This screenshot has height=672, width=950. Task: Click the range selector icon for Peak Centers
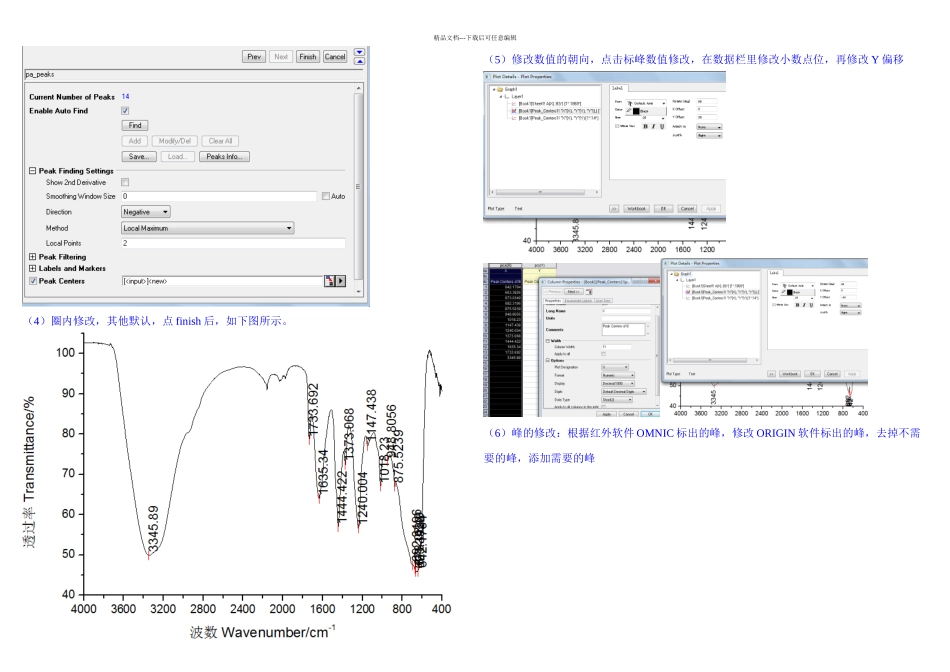point(330,281)
